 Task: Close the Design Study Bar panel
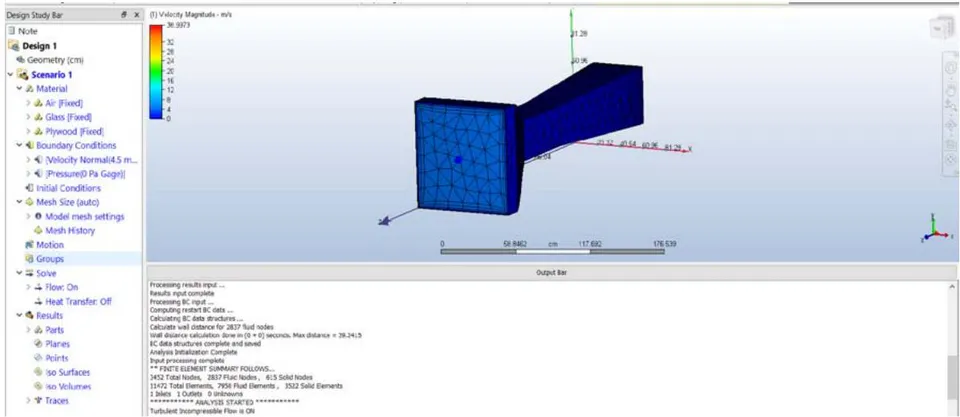136,15
